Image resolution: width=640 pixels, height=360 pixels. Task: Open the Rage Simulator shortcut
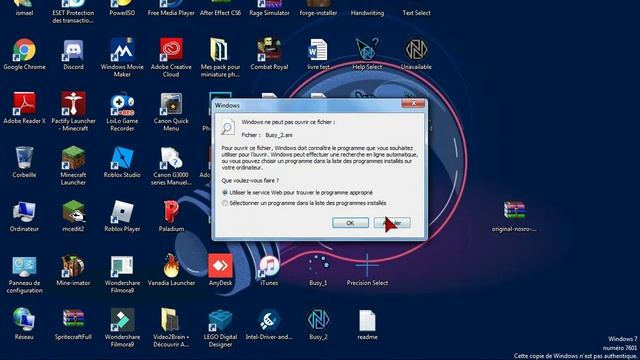pyautogui.click(x=269, y=8)
